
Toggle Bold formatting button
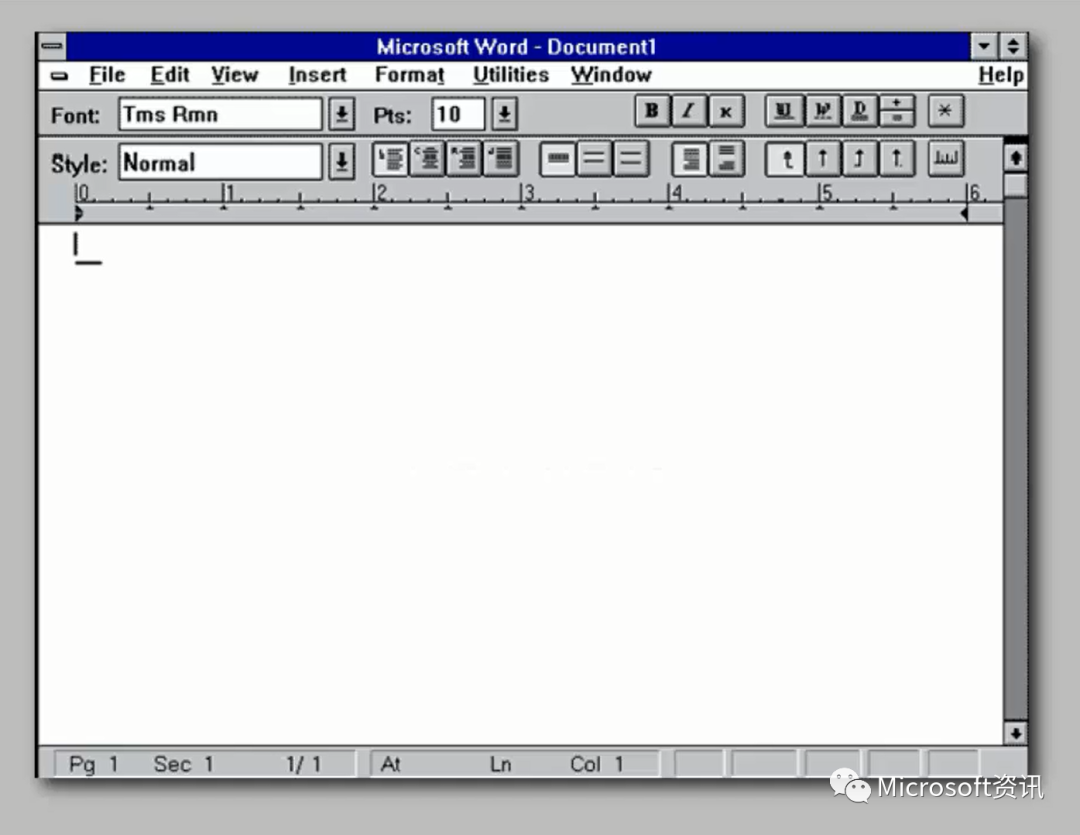(x=652, y=111)
